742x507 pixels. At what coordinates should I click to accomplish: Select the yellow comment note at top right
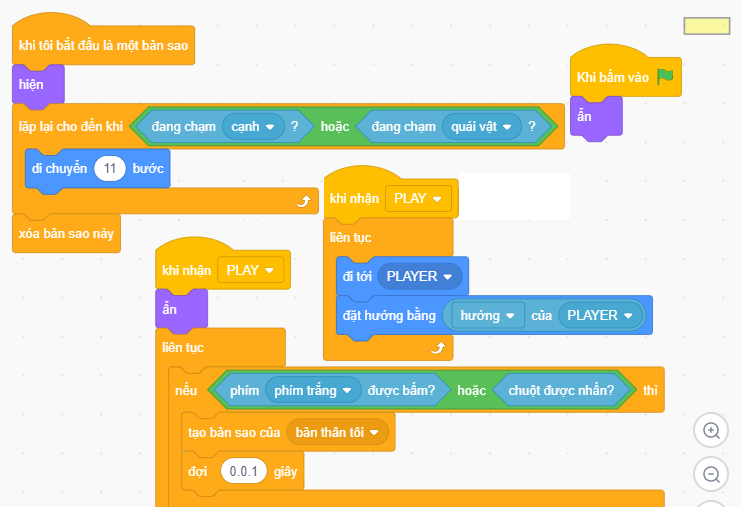(706, 26)
